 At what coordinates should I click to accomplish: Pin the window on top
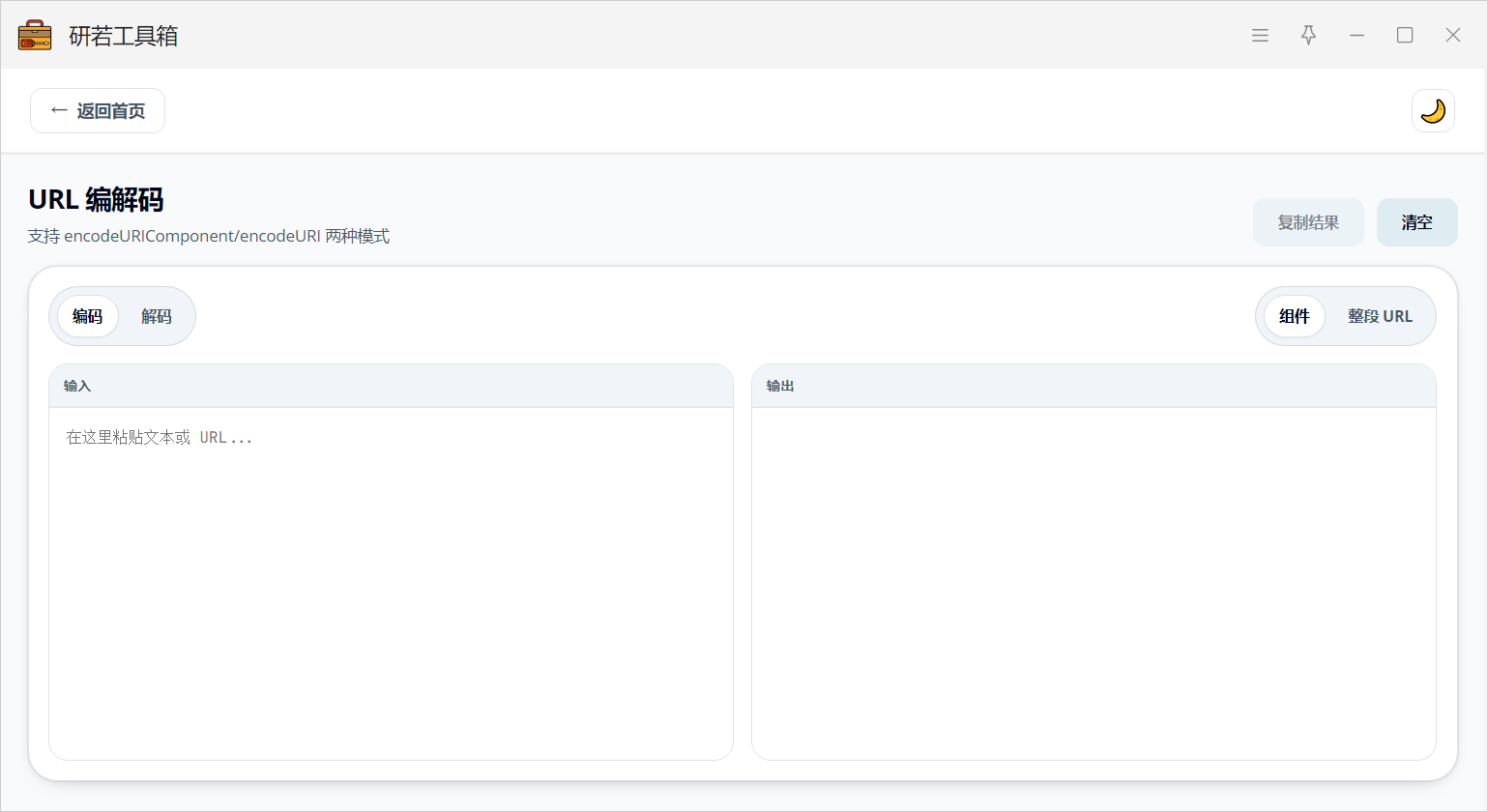(1308, 36)
